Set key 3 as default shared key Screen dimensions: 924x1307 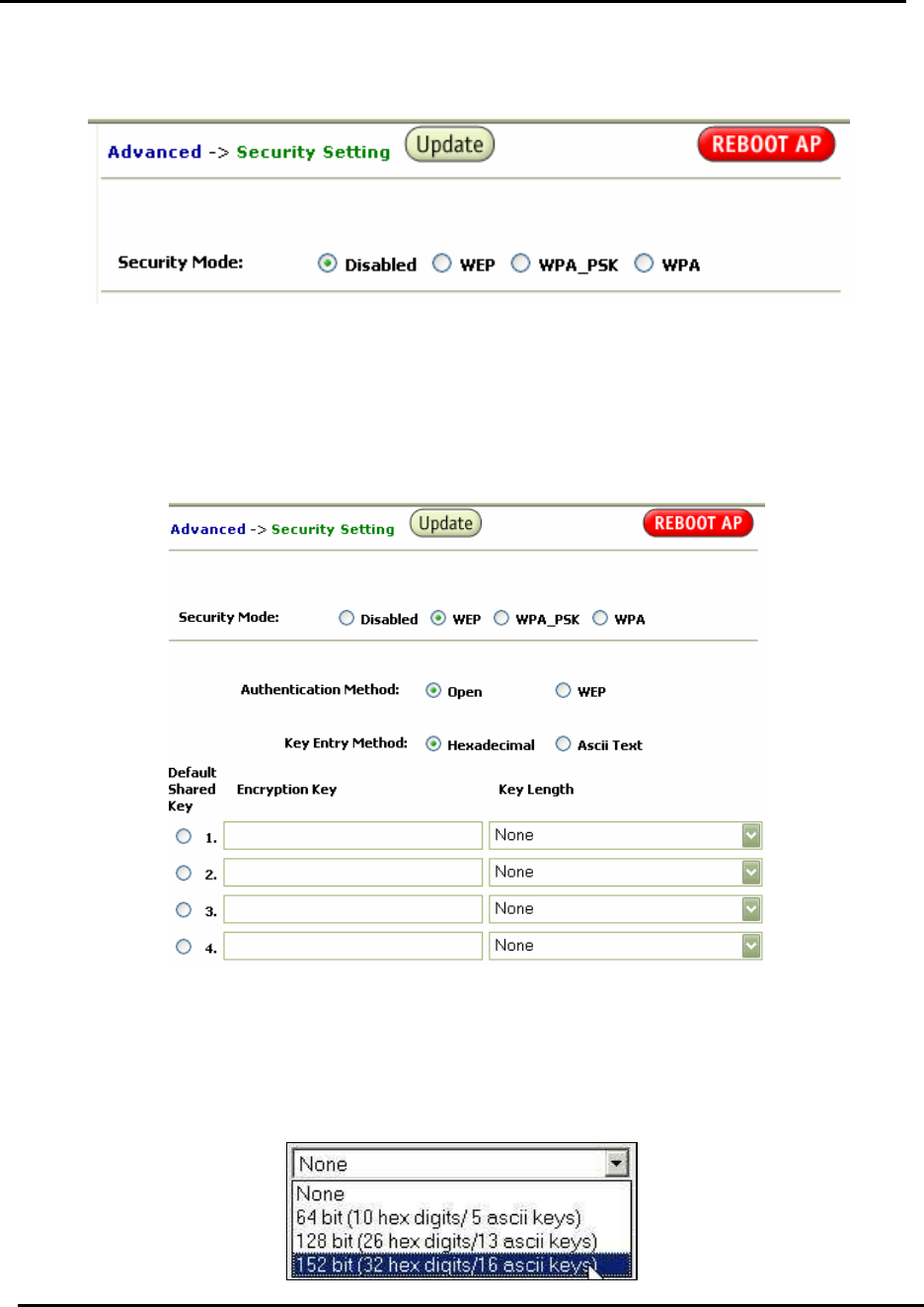(x=184, y=910)
